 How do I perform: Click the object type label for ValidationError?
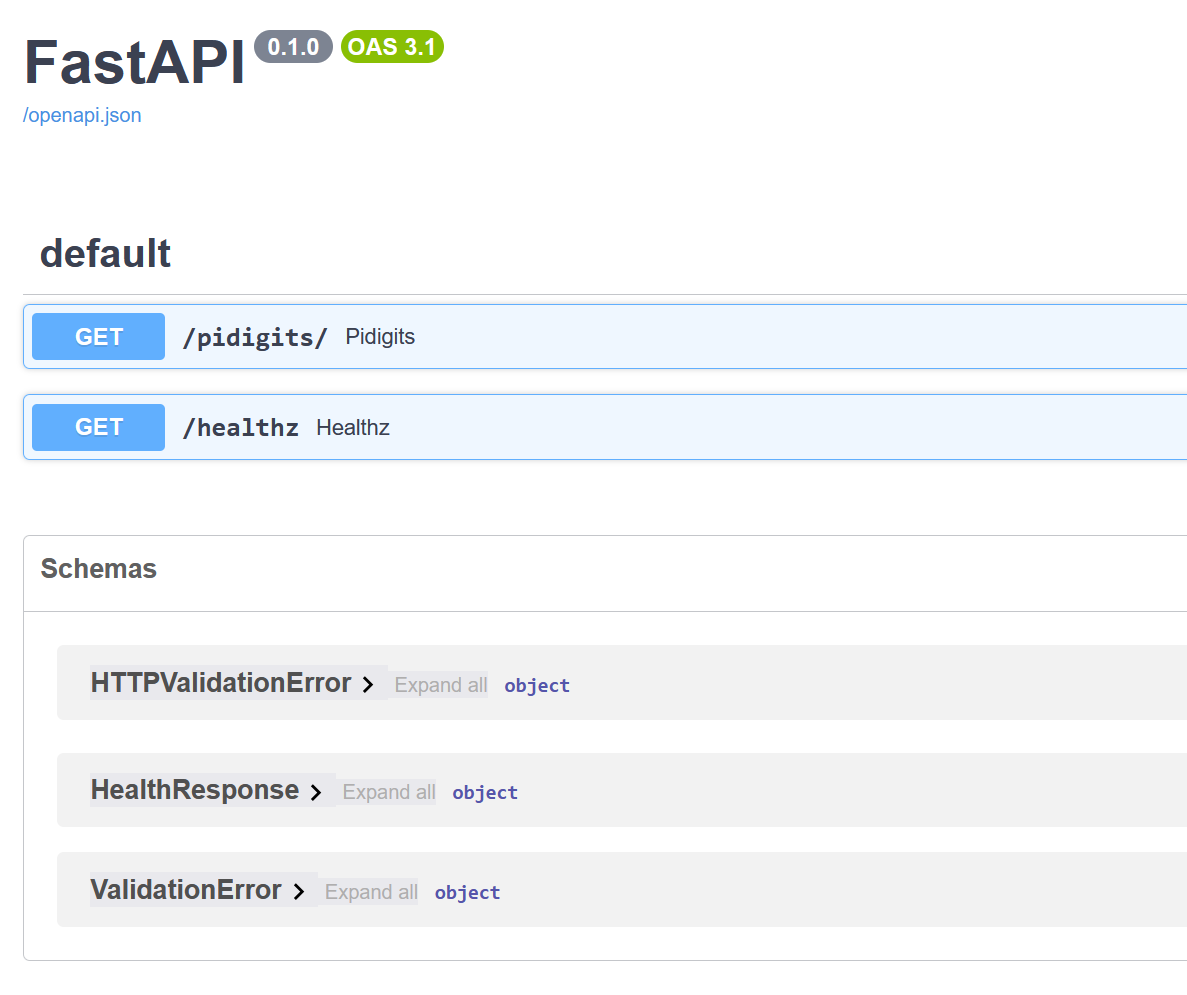[467, 892]
